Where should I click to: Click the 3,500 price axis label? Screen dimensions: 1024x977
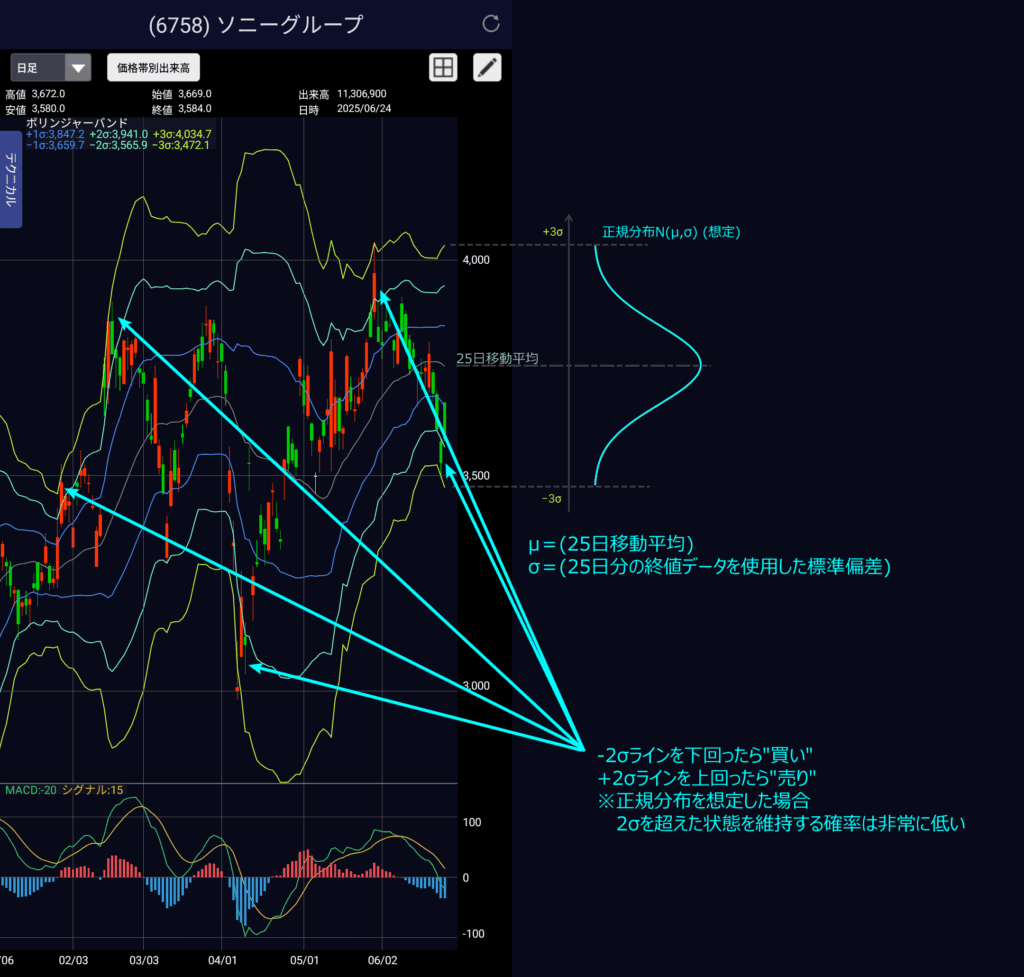pyautogui.click(x=476, y=475)
